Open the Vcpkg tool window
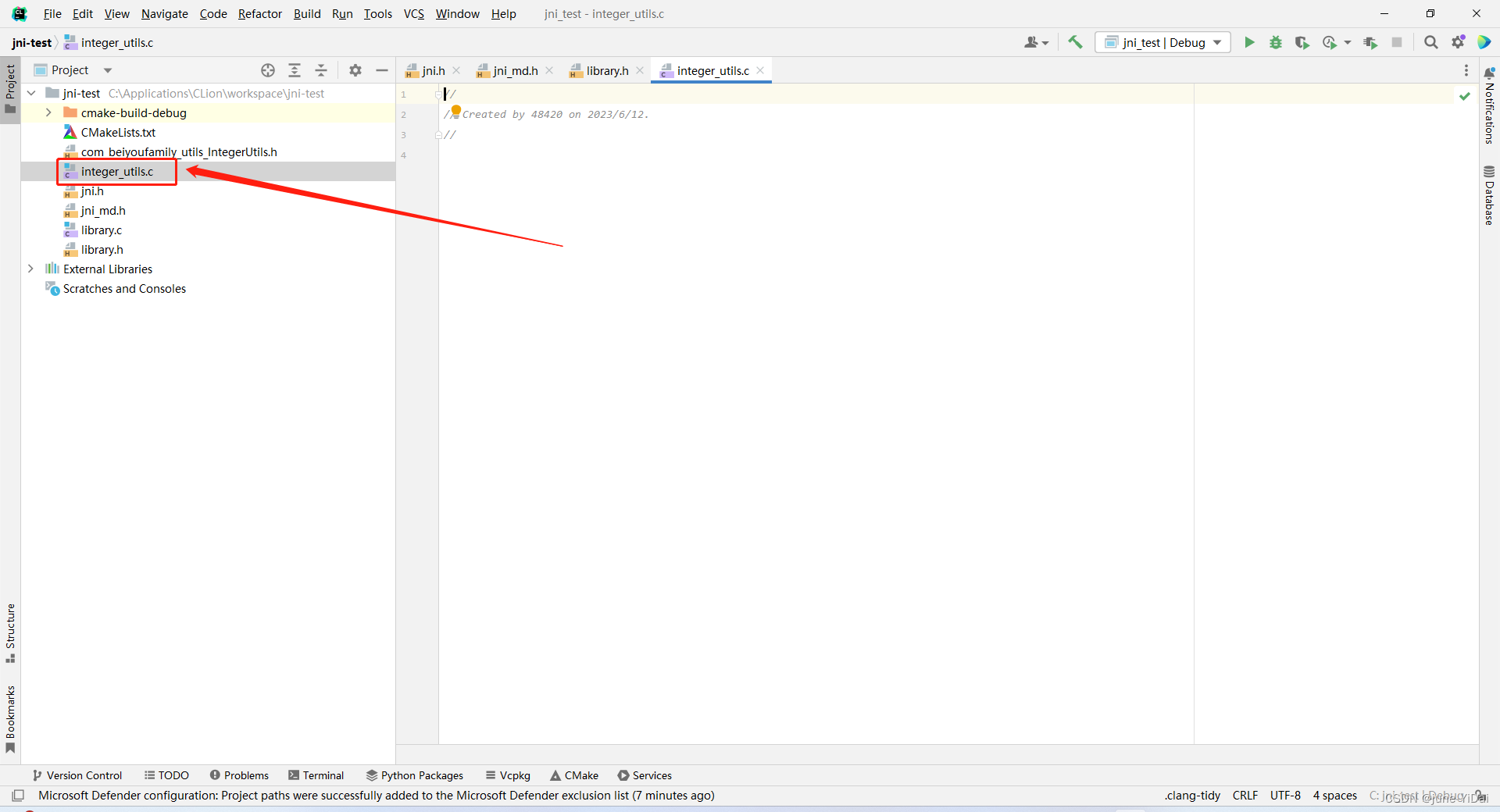This screenshot has height=812, width=1500. [x=508, y=775]
